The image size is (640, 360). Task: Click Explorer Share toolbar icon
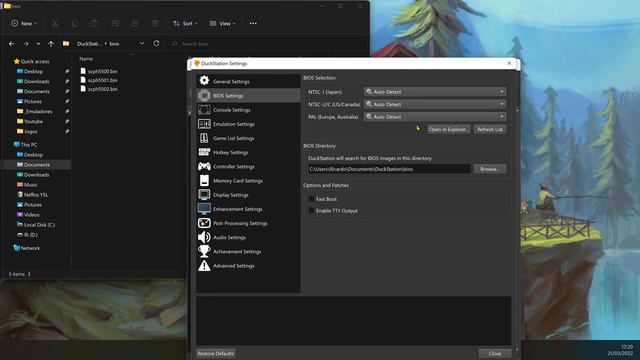tap(135, 24)
